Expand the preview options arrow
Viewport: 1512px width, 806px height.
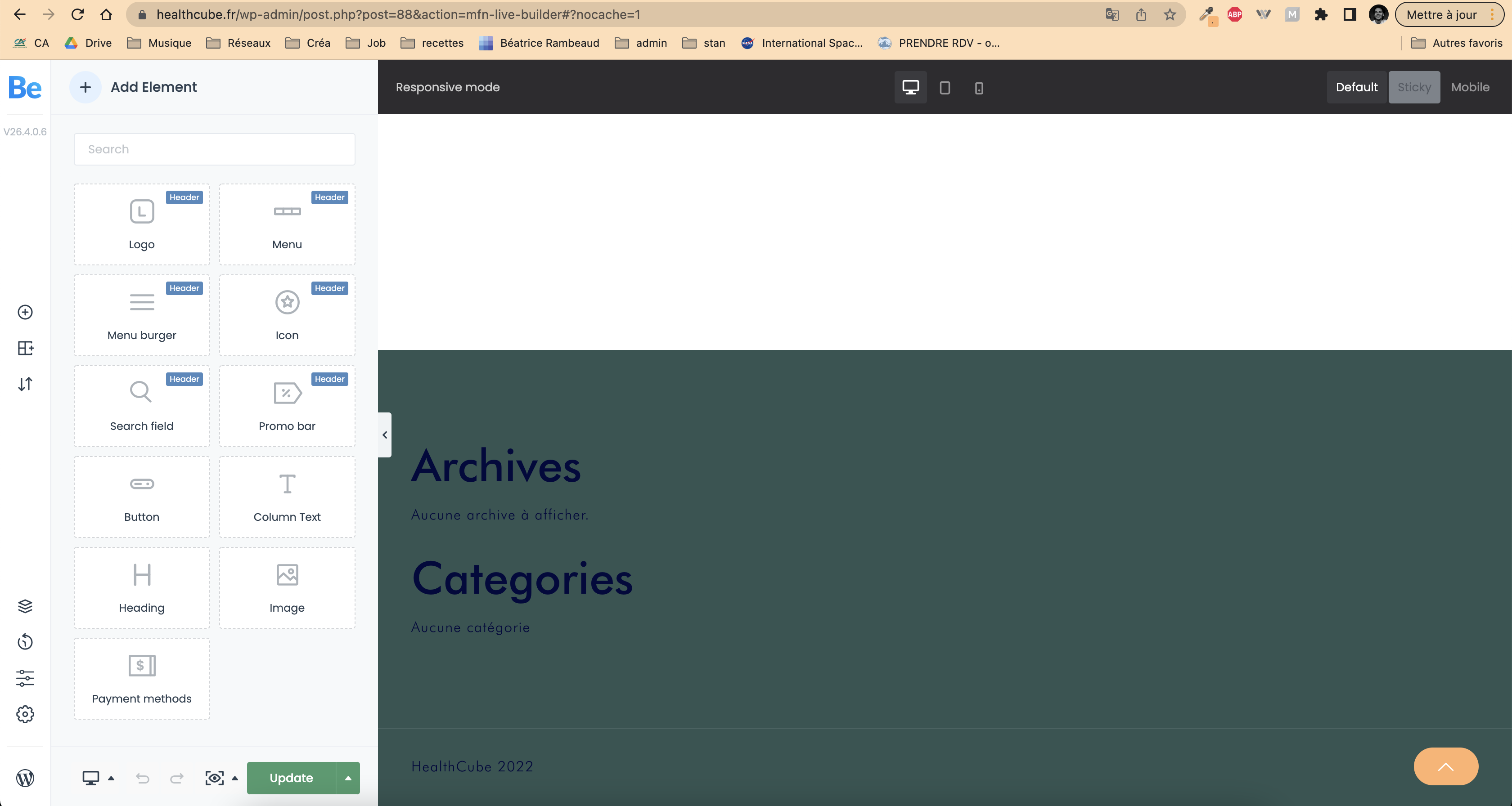point(235,779)
